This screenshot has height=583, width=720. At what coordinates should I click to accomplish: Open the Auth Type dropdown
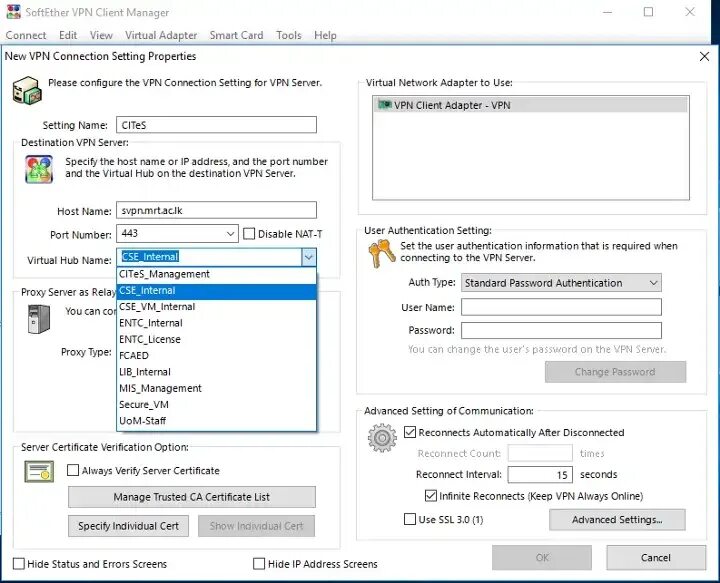(654, 283)
